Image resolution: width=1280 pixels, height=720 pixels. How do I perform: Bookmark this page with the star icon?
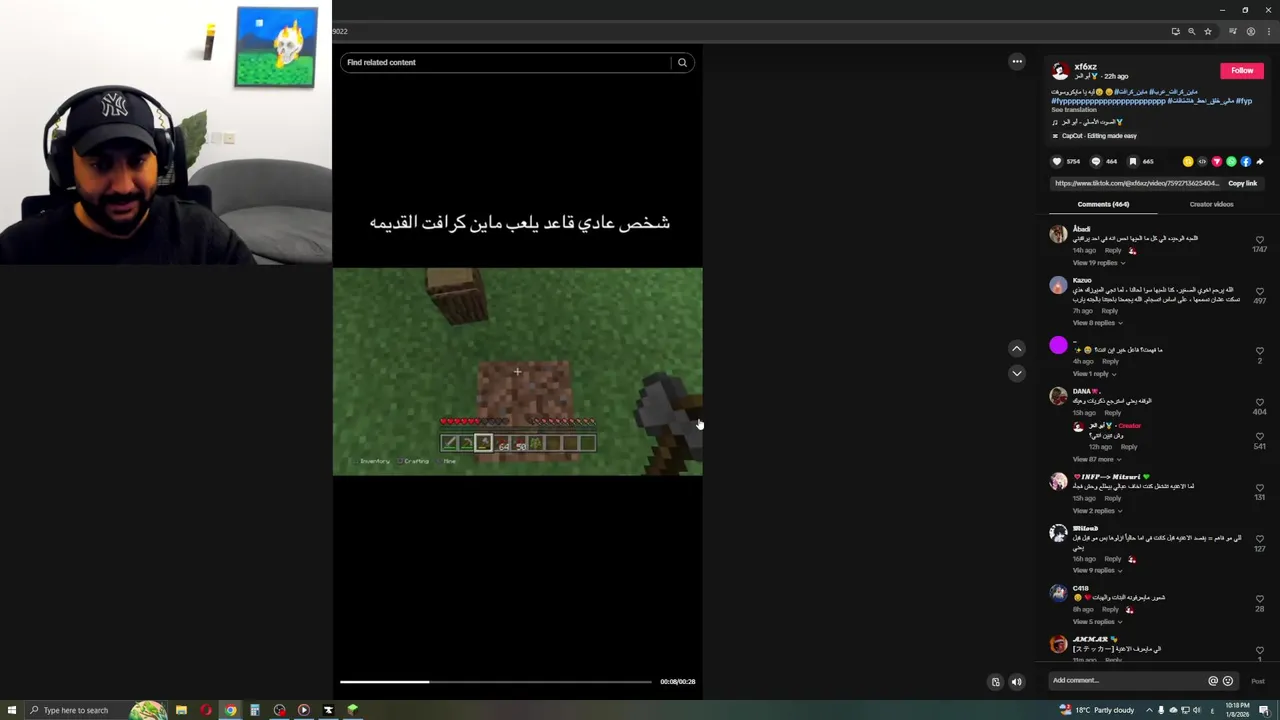pyautogui.click(x=1207, y=31)
